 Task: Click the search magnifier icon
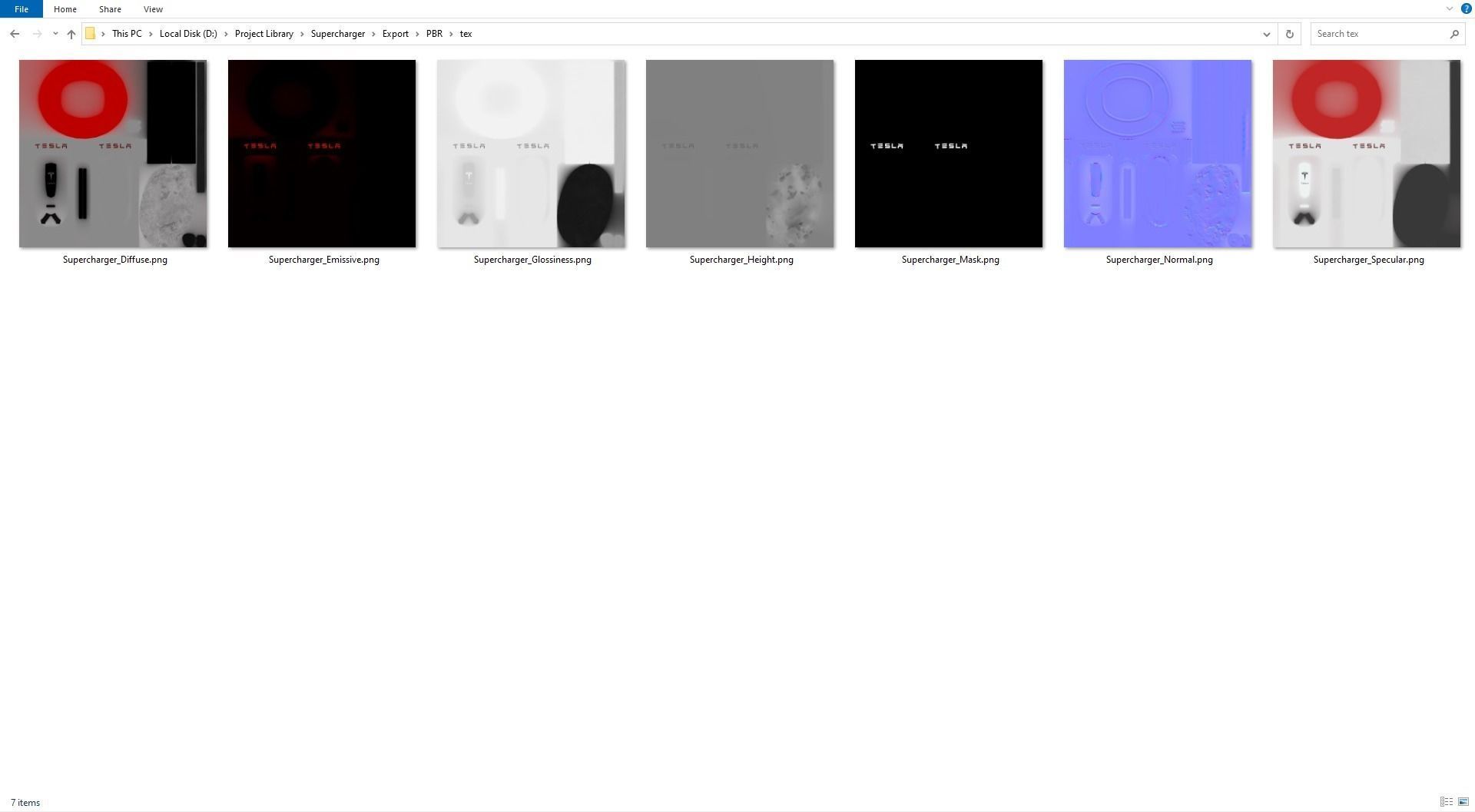(x=1454, y=34)
